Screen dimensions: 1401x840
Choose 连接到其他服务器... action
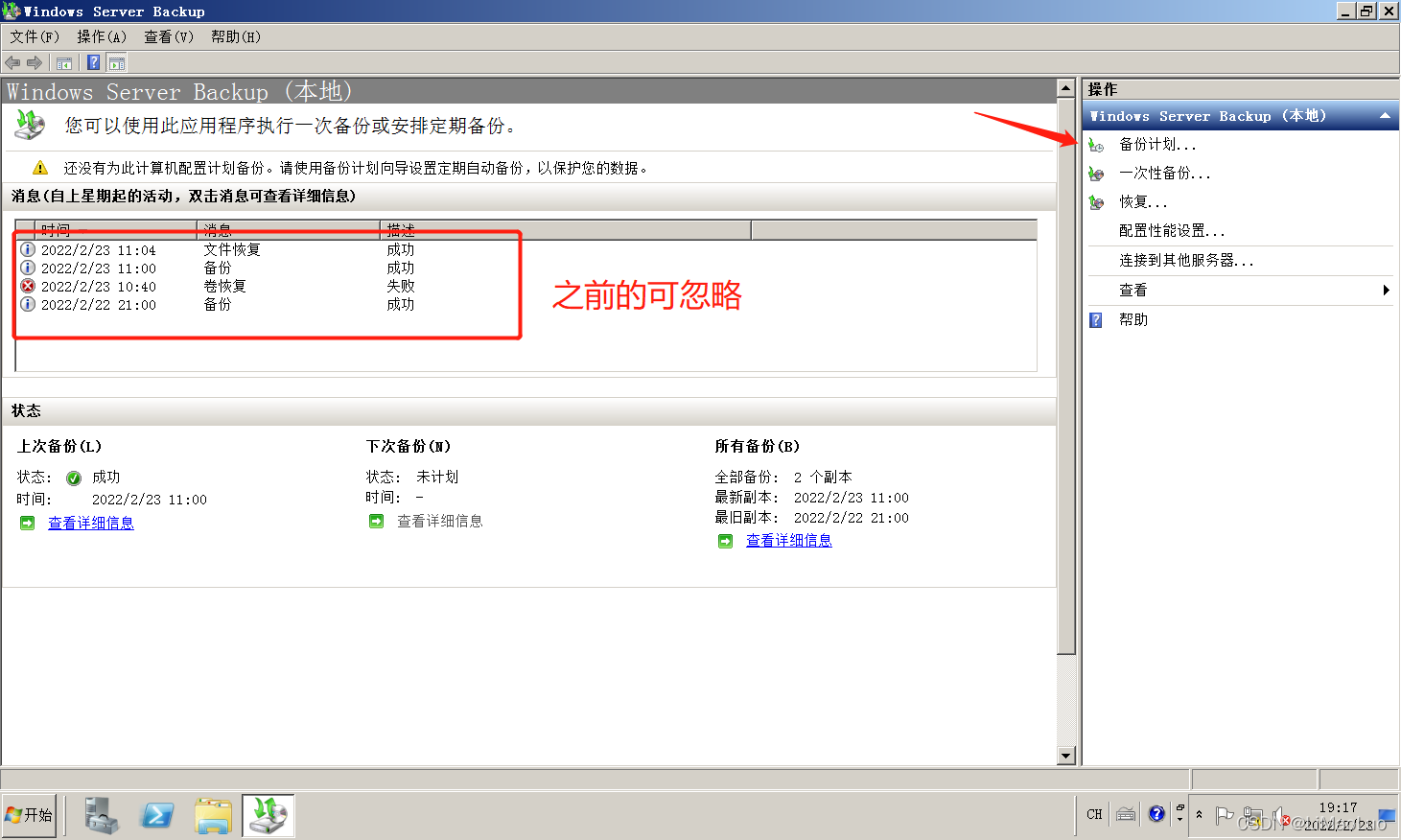[x=1186, y=261]
